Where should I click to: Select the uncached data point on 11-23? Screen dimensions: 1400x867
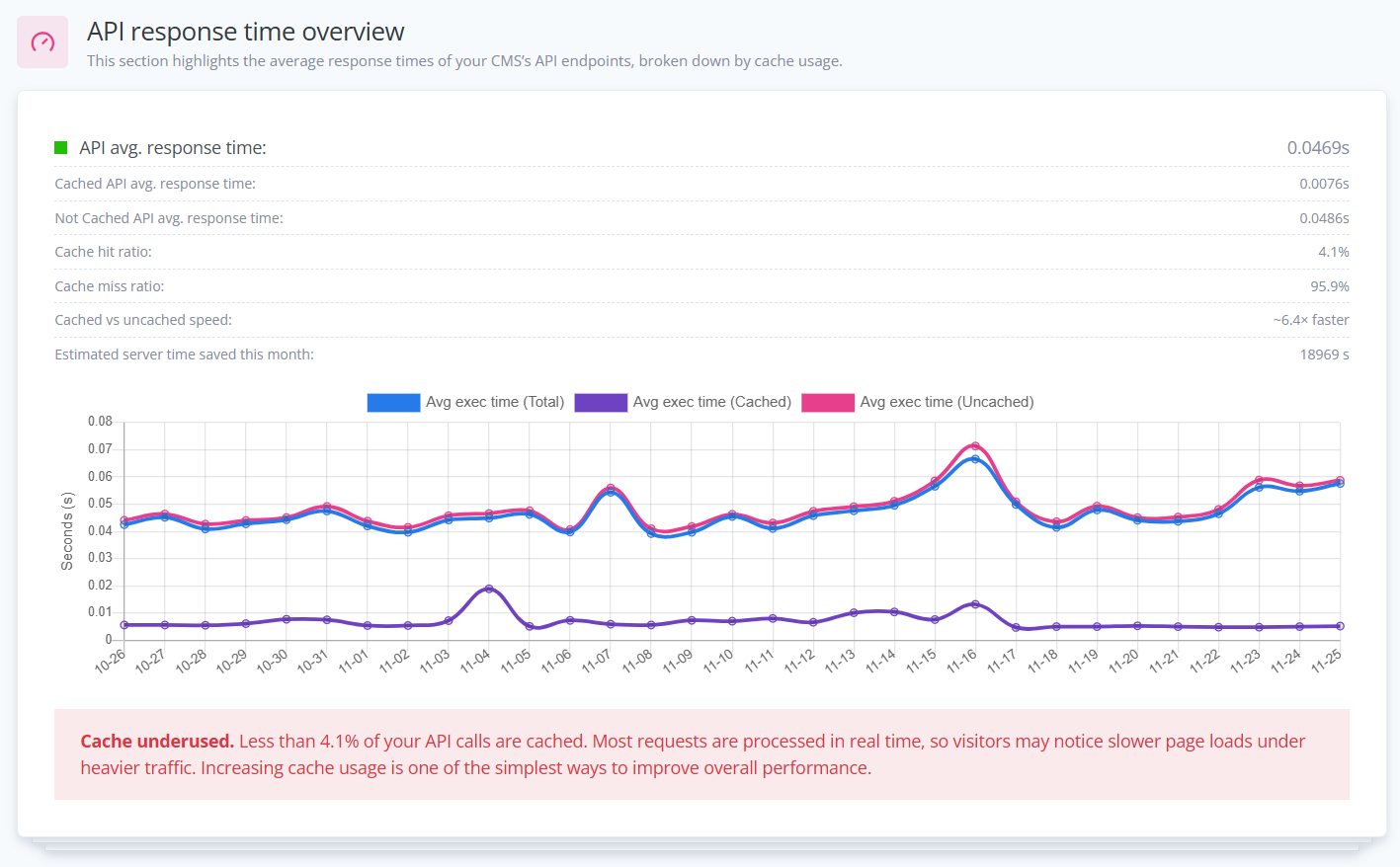click(1259, 480)
